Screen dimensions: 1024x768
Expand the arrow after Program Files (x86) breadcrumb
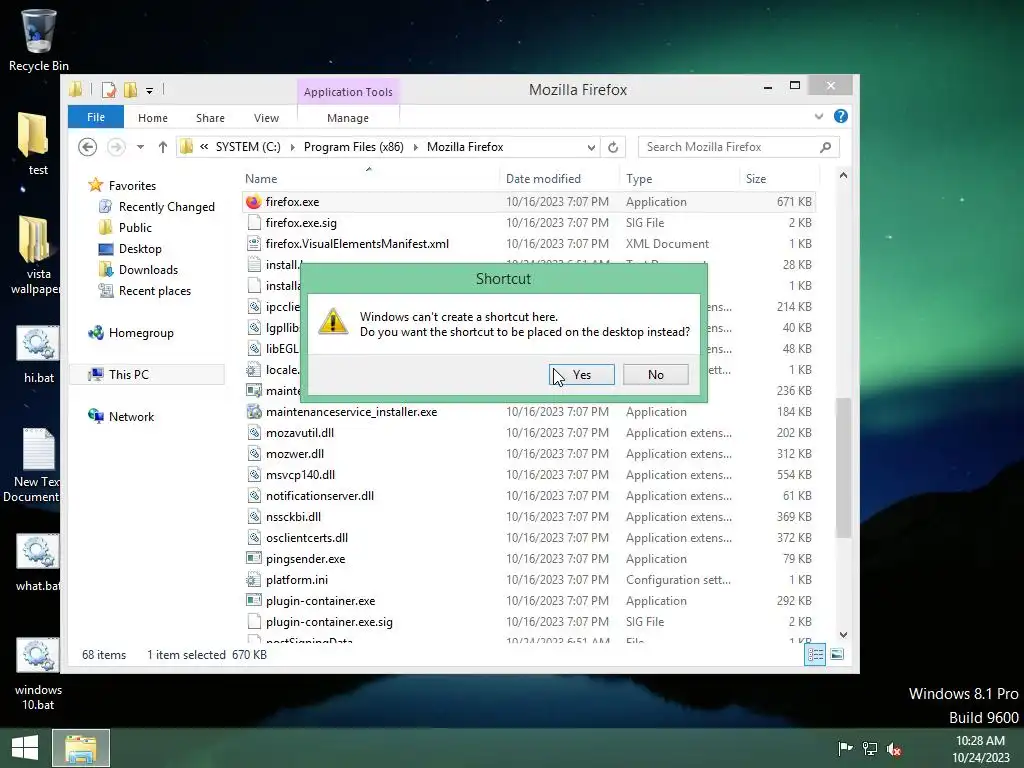415,147
